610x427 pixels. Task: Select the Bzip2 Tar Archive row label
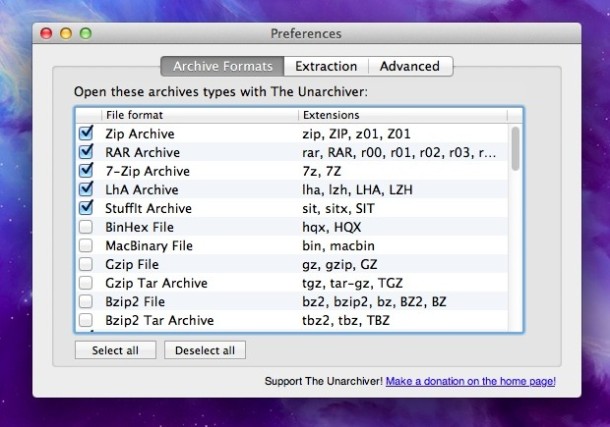(160, 320)
